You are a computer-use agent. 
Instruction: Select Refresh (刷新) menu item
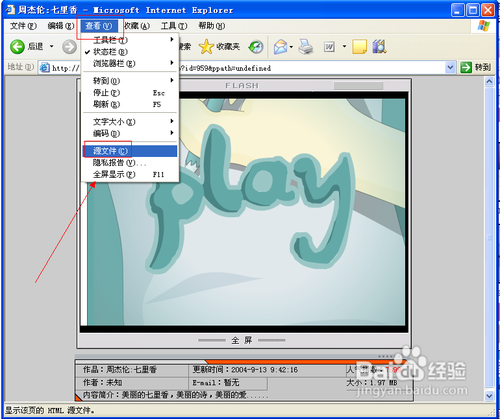click(x=130, y=104)
